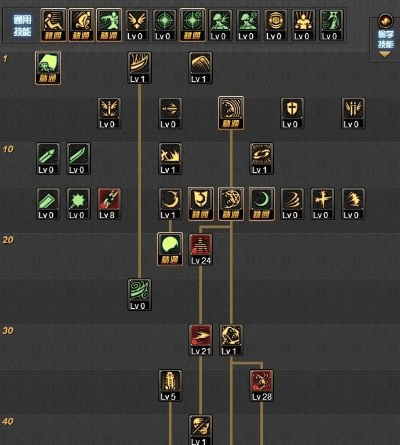Select the red Lv 28 skill icon

[x=262, y=385]
